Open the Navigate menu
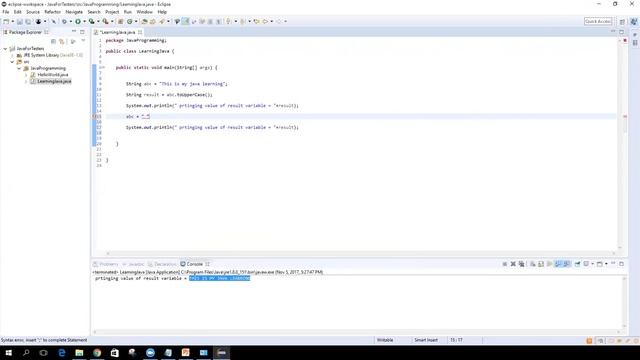This screenshot has height=360, width=640. pyautogui.click(x=74, y=12)
